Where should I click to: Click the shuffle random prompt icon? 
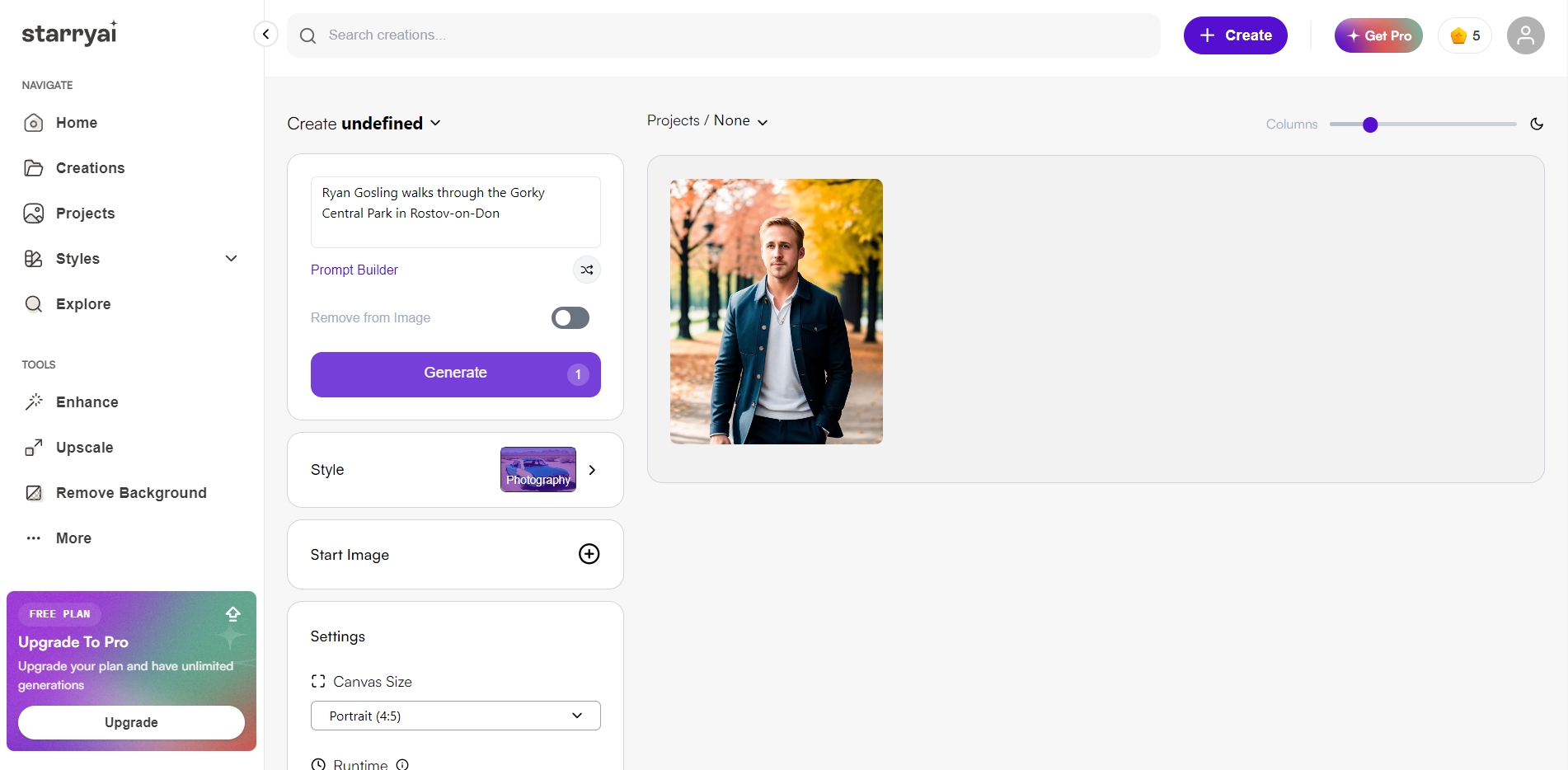[587, 270]
